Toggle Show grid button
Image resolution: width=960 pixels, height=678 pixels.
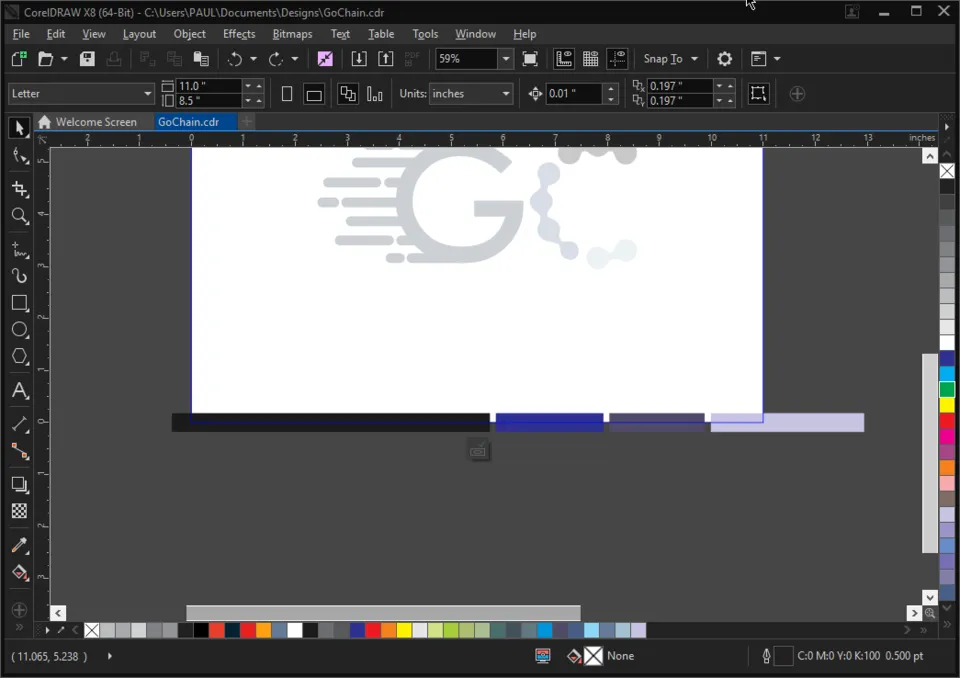click(x=590, y=59)
